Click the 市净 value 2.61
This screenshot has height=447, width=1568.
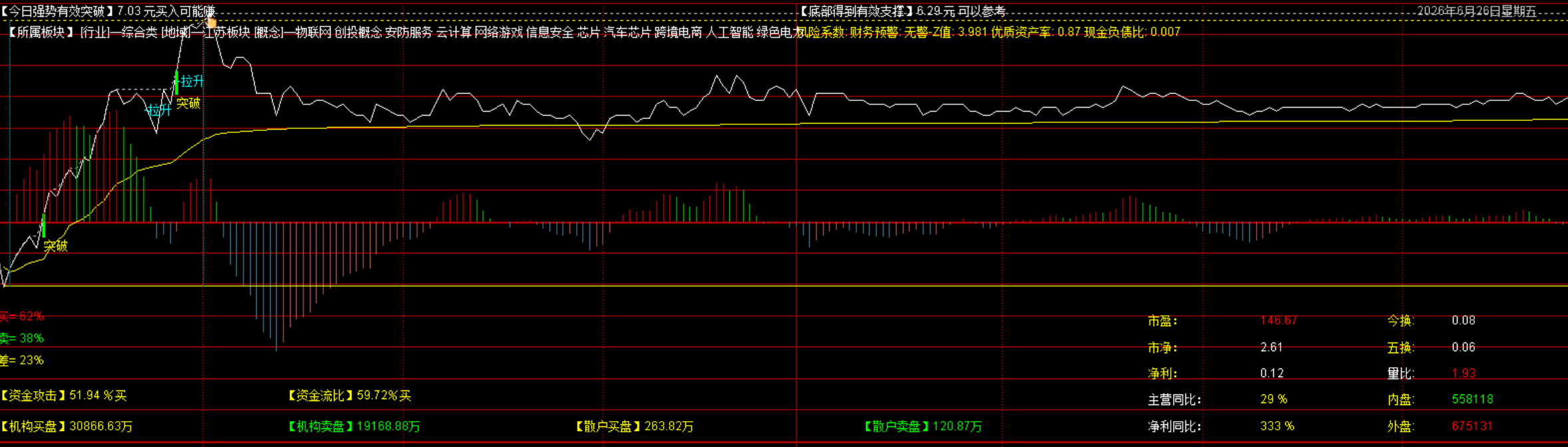point(1271,347)
